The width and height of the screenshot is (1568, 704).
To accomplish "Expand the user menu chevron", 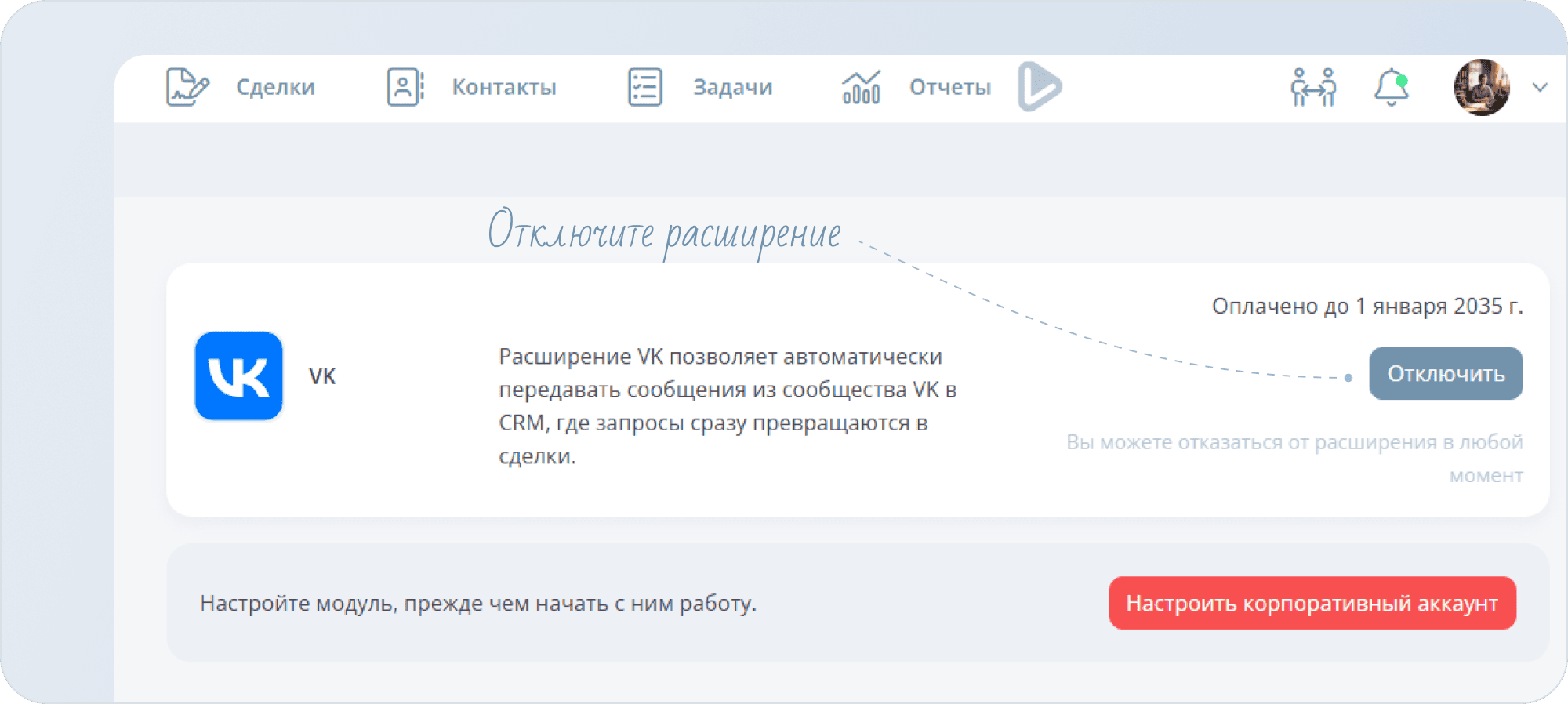I will click(x=1540, y=87).
